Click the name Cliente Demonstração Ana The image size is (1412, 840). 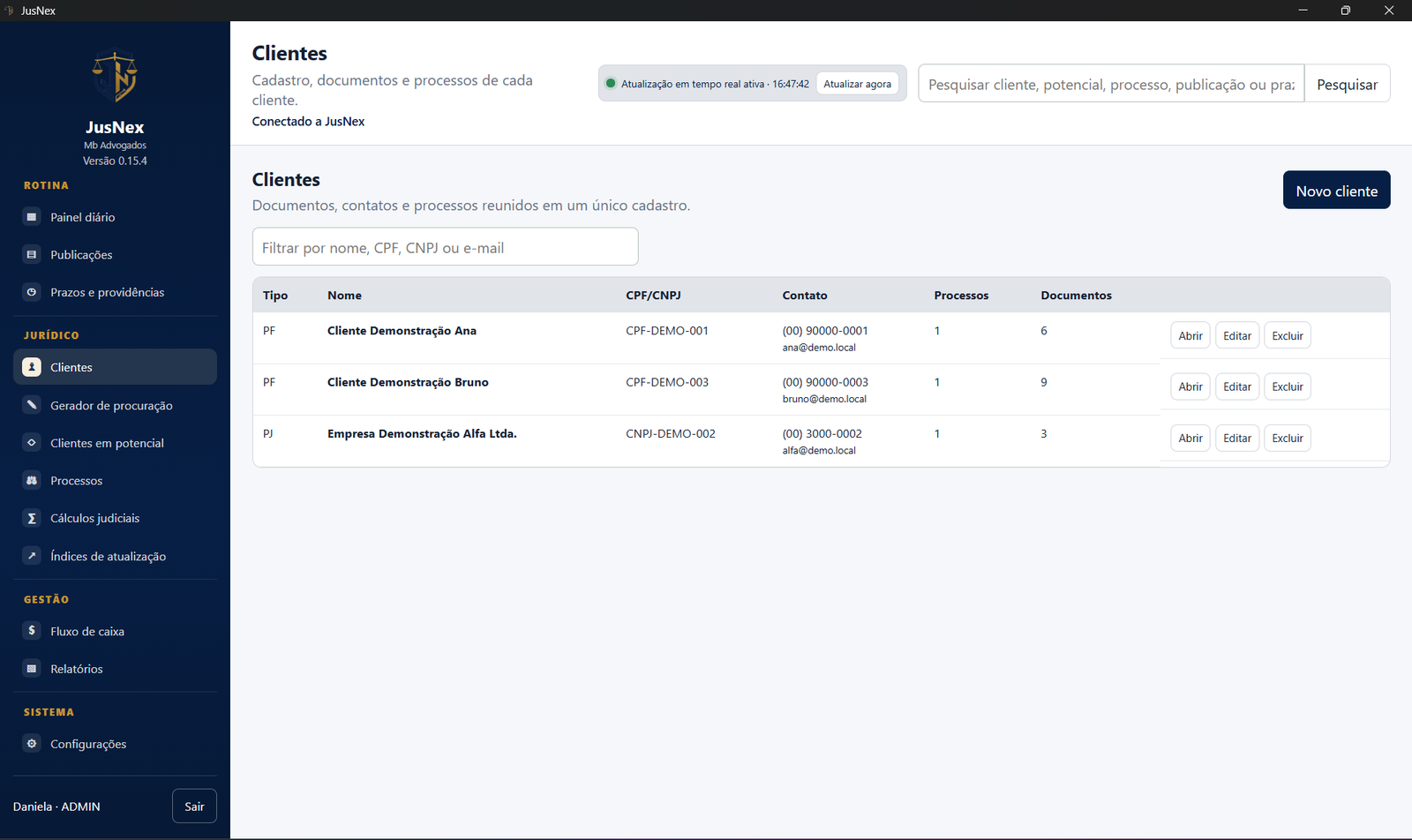tap(402, 331)
